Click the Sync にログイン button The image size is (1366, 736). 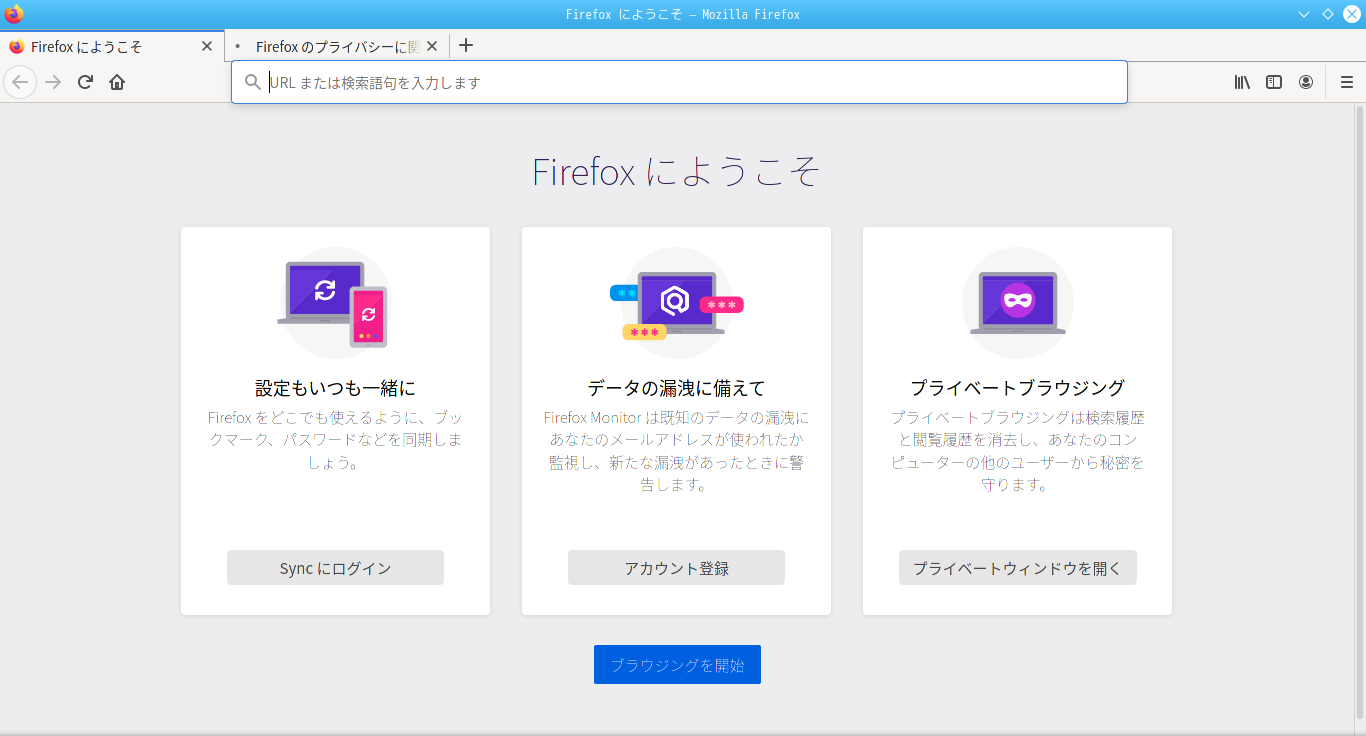335,568
